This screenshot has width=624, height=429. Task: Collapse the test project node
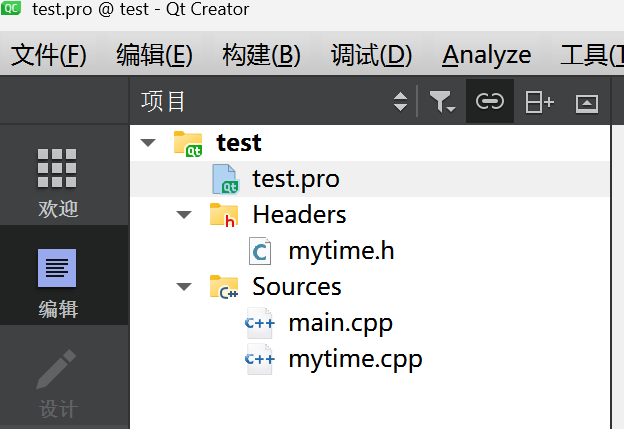point(148,142)
